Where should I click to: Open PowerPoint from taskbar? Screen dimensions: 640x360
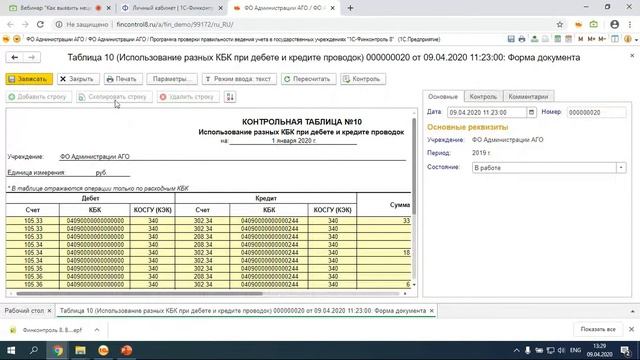127,351
